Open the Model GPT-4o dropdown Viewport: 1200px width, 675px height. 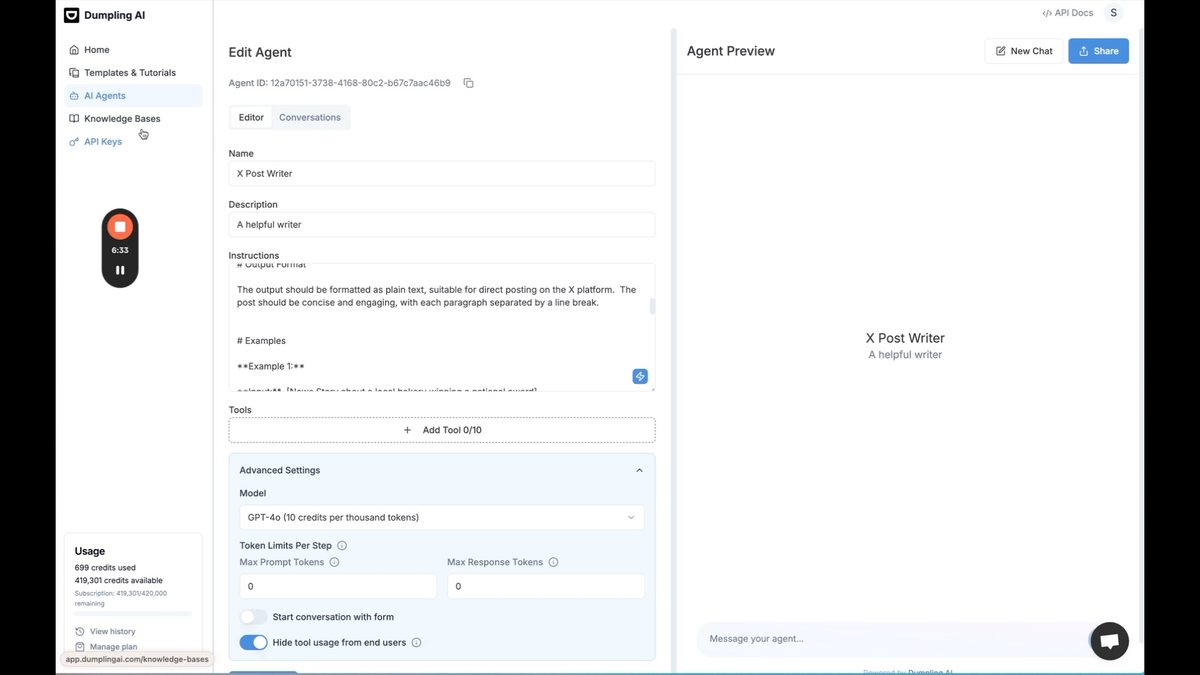pos(442,517)
